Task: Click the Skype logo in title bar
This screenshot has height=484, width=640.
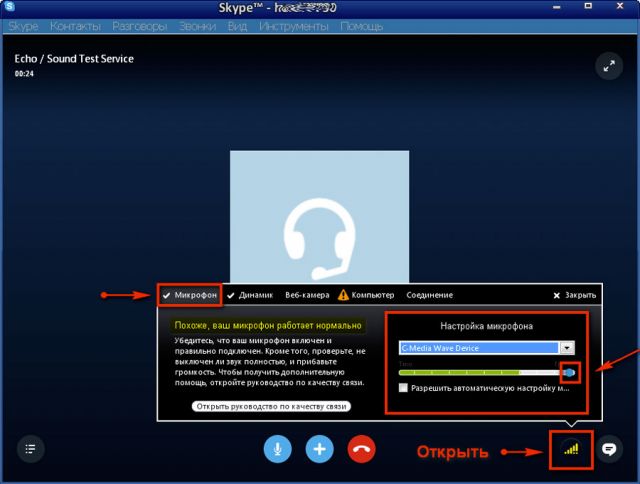Action: (x=9, y=6)
